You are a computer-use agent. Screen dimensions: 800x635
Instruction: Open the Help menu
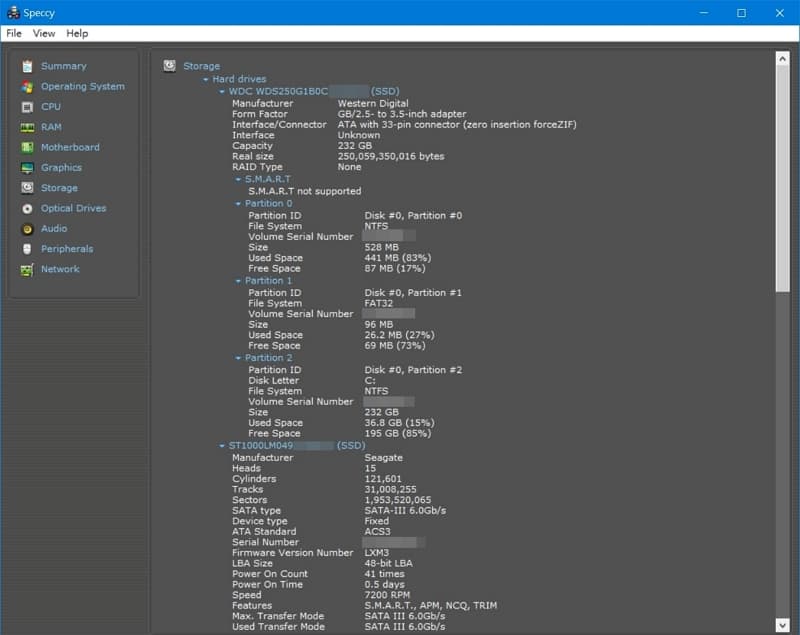(77, 34)
